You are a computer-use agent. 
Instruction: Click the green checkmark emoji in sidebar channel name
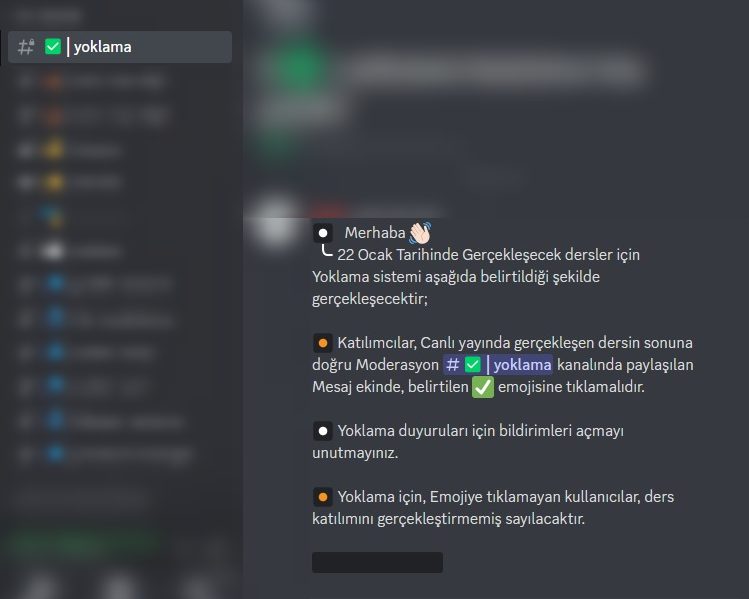[53, 46]
